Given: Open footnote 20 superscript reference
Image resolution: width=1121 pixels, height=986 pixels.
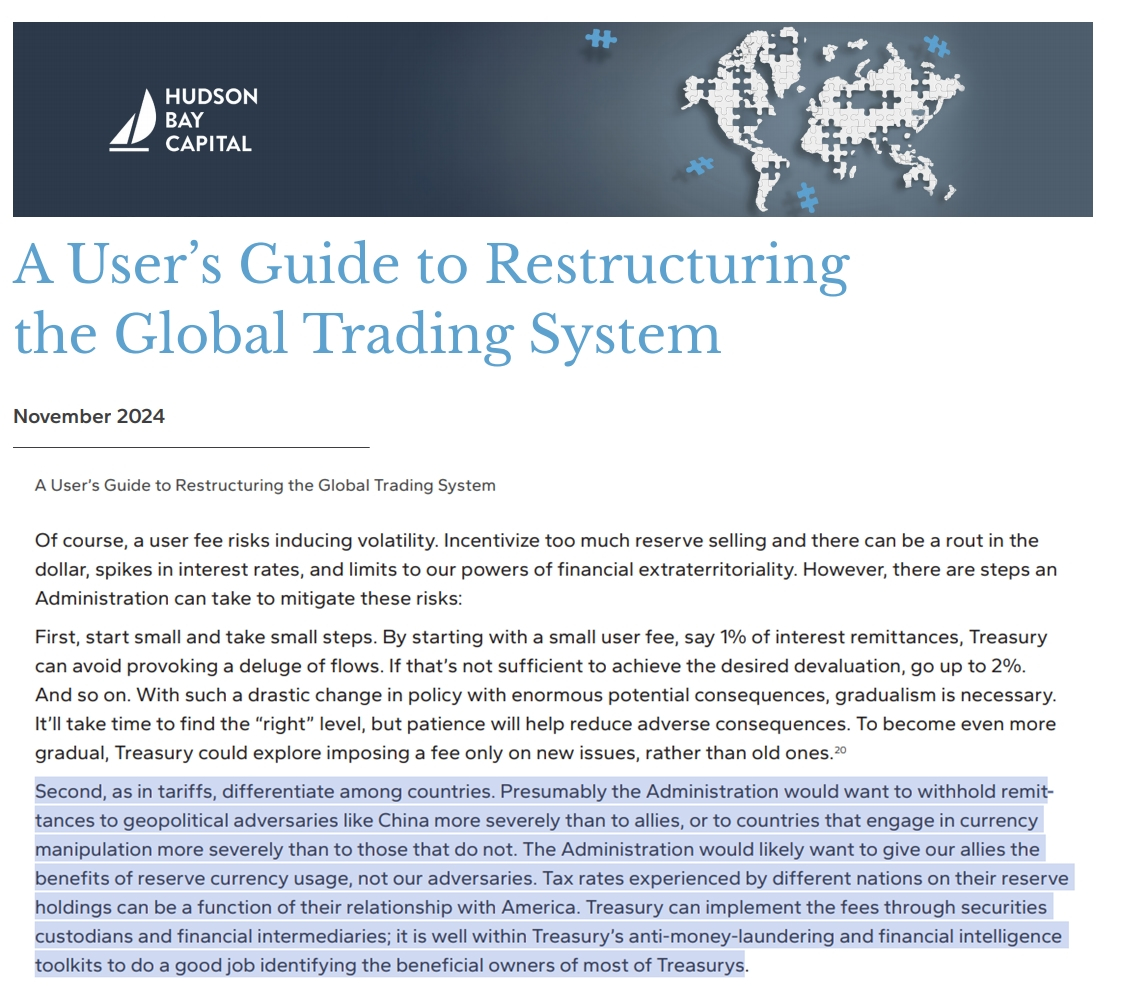Looking at the screenshot, I should coord(840,750).
